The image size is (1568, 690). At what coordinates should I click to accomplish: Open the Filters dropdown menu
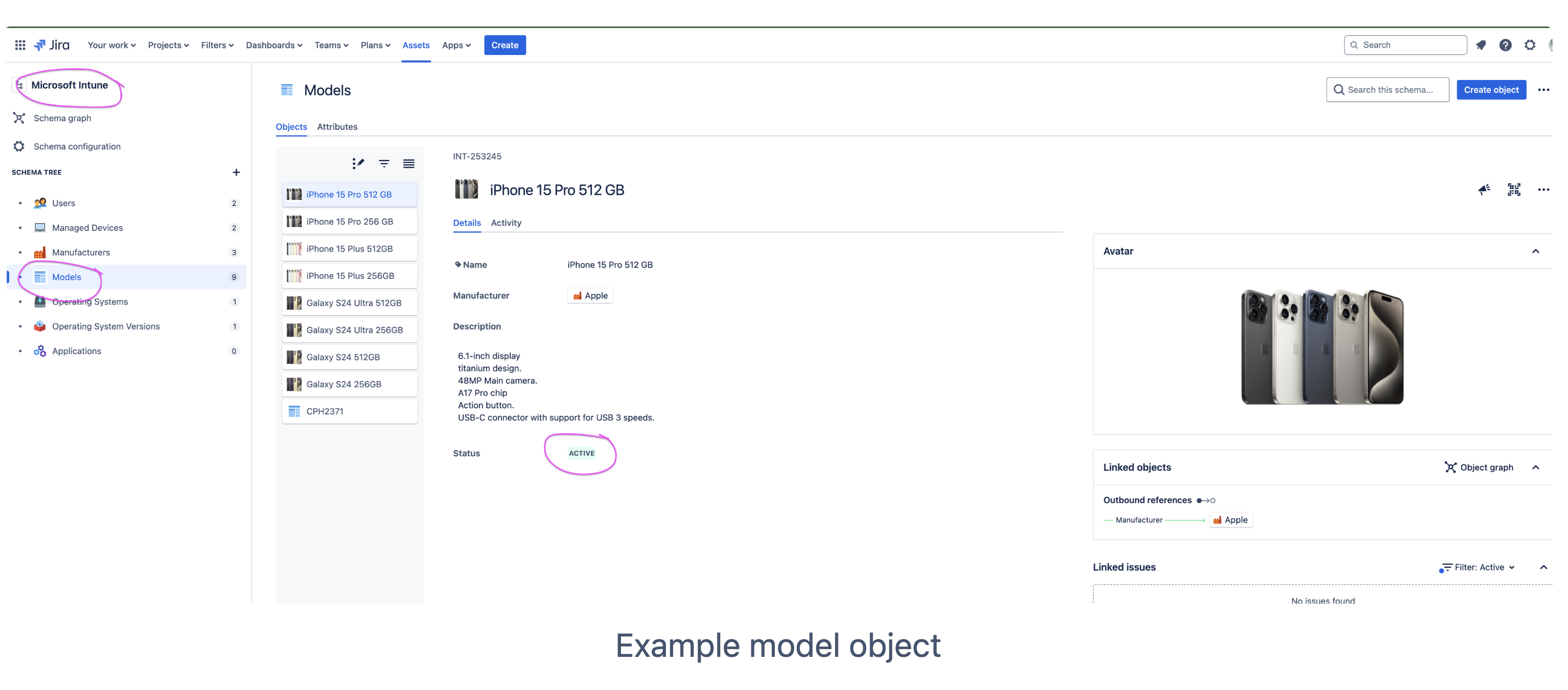(218, 45)
